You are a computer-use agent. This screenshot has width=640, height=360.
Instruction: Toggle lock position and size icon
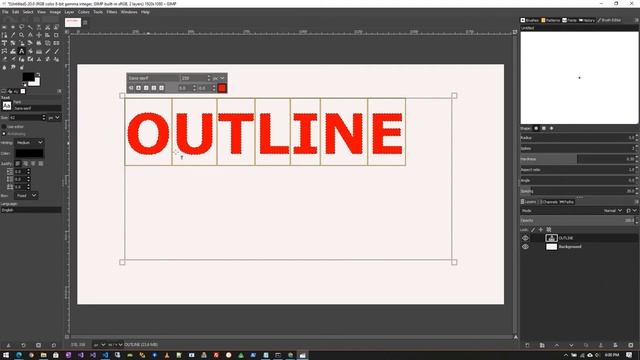pyautogui.click(x=541, y=230)
